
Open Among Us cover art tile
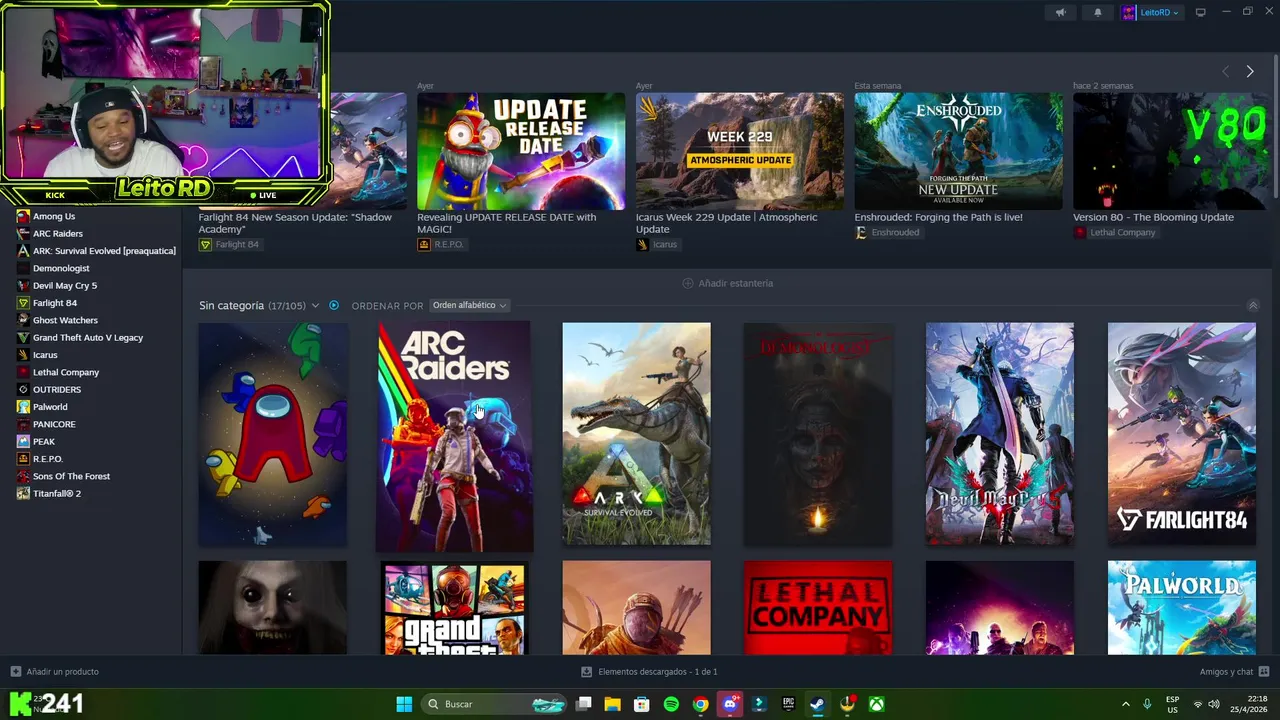point(273,434)
